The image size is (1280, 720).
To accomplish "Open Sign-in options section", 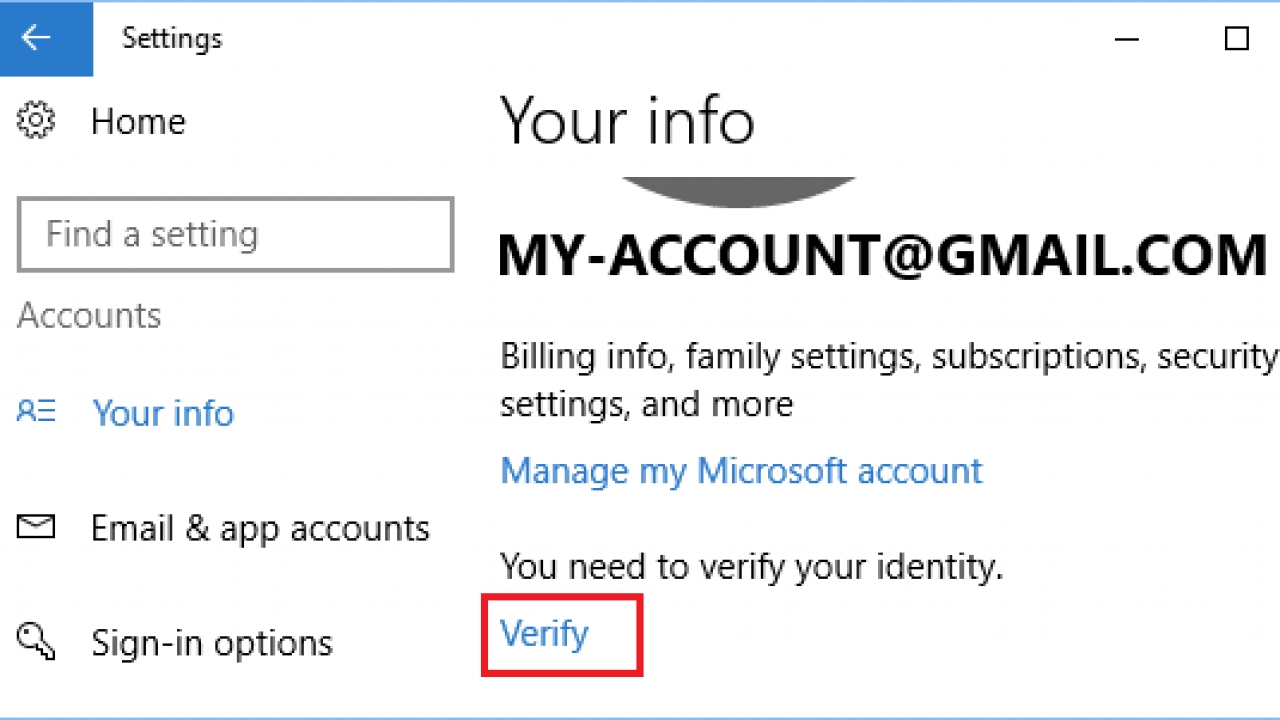I will 211,643.
